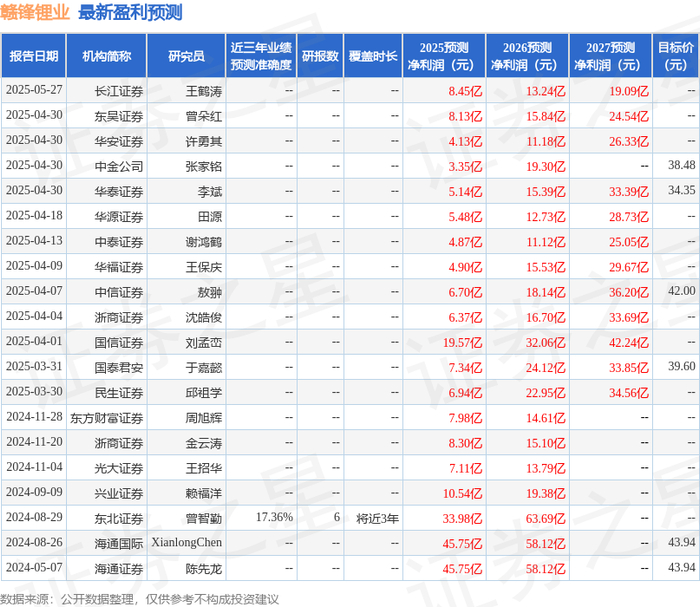
Task: Click the 13.79亿 forecast value
Action: pyautogui.click(x=546, y=468)
